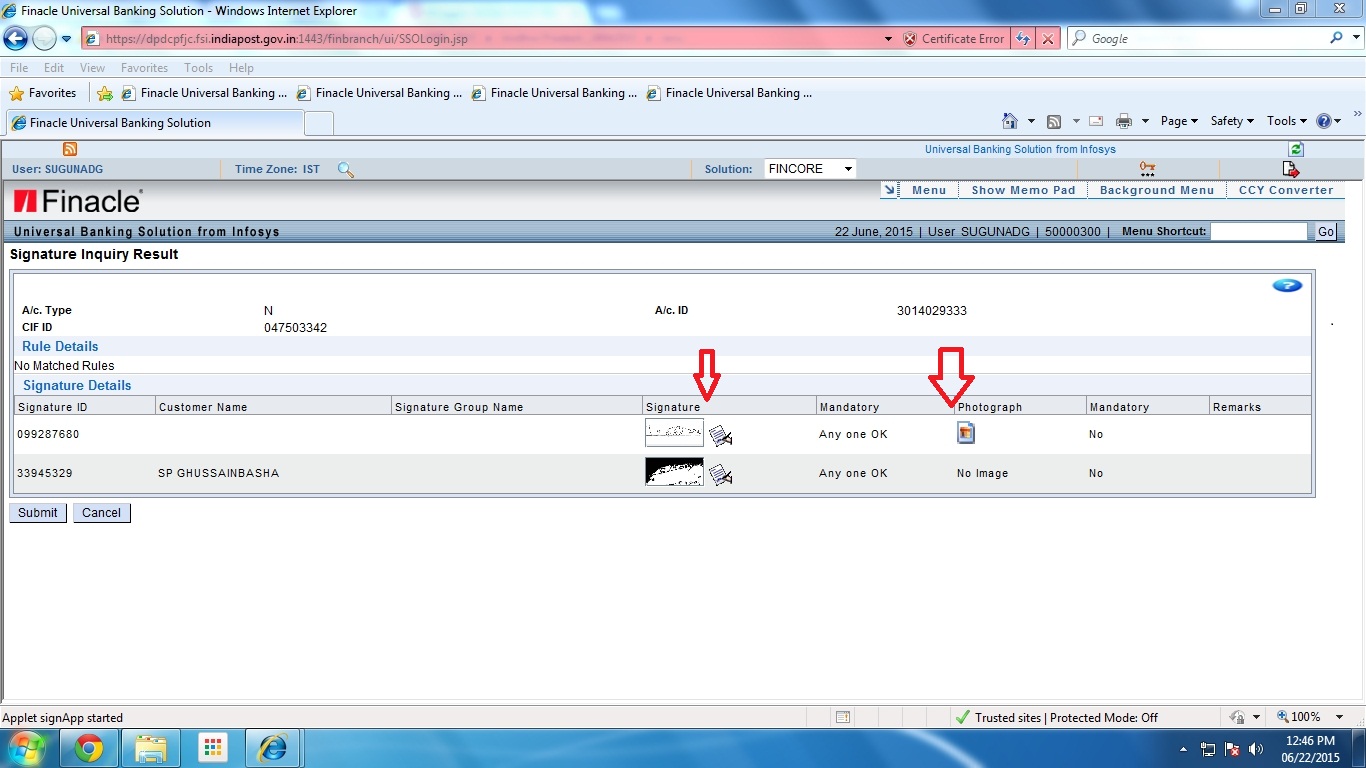The image size is (1366, 768).
Task: Open the Windows Start menu
Action: pyautogui.click(x=26, y=748)
